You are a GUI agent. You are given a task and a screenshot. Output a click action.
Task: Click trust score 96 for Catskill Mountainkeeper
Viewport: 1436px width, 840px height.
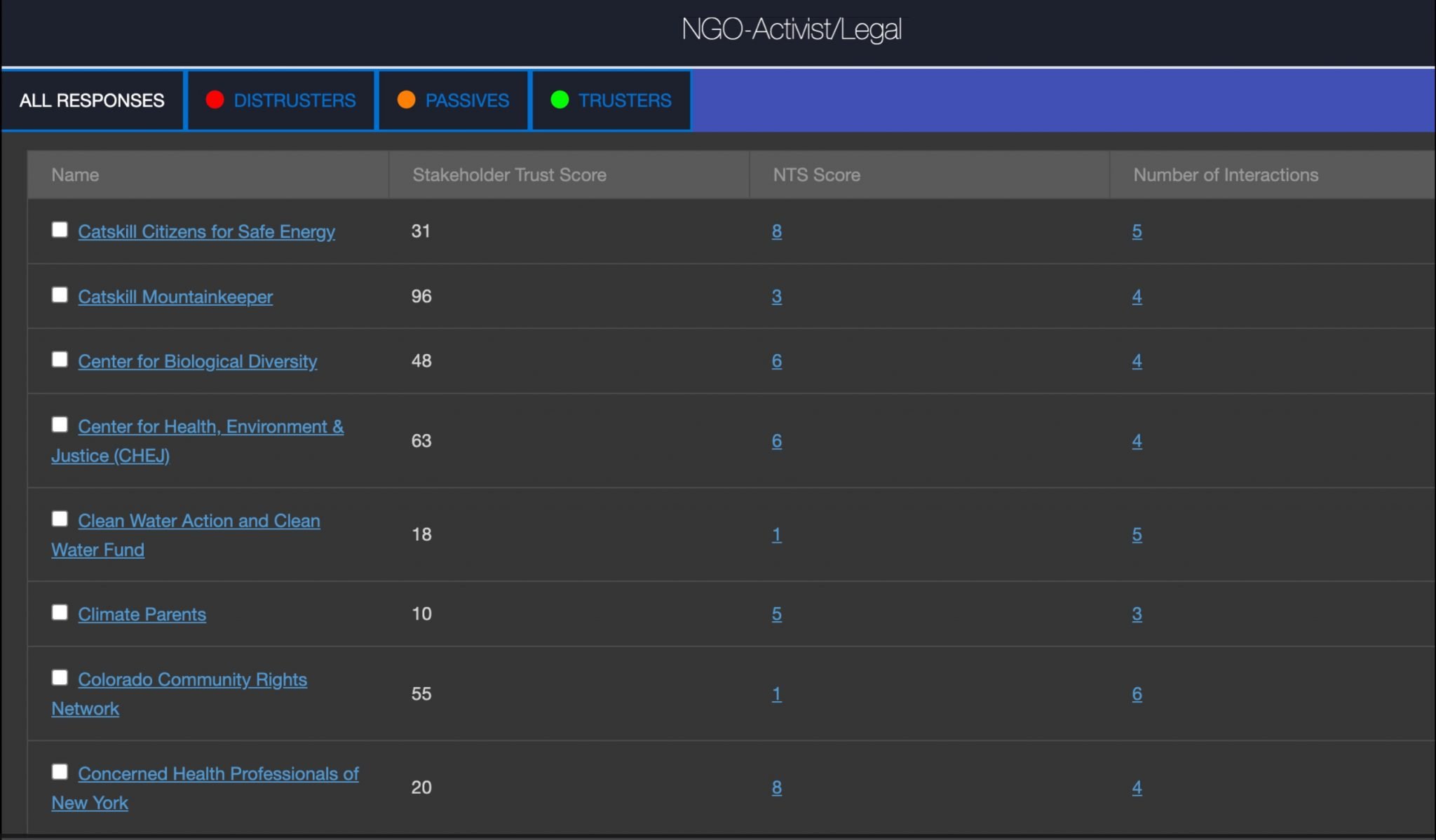(421, 297)
